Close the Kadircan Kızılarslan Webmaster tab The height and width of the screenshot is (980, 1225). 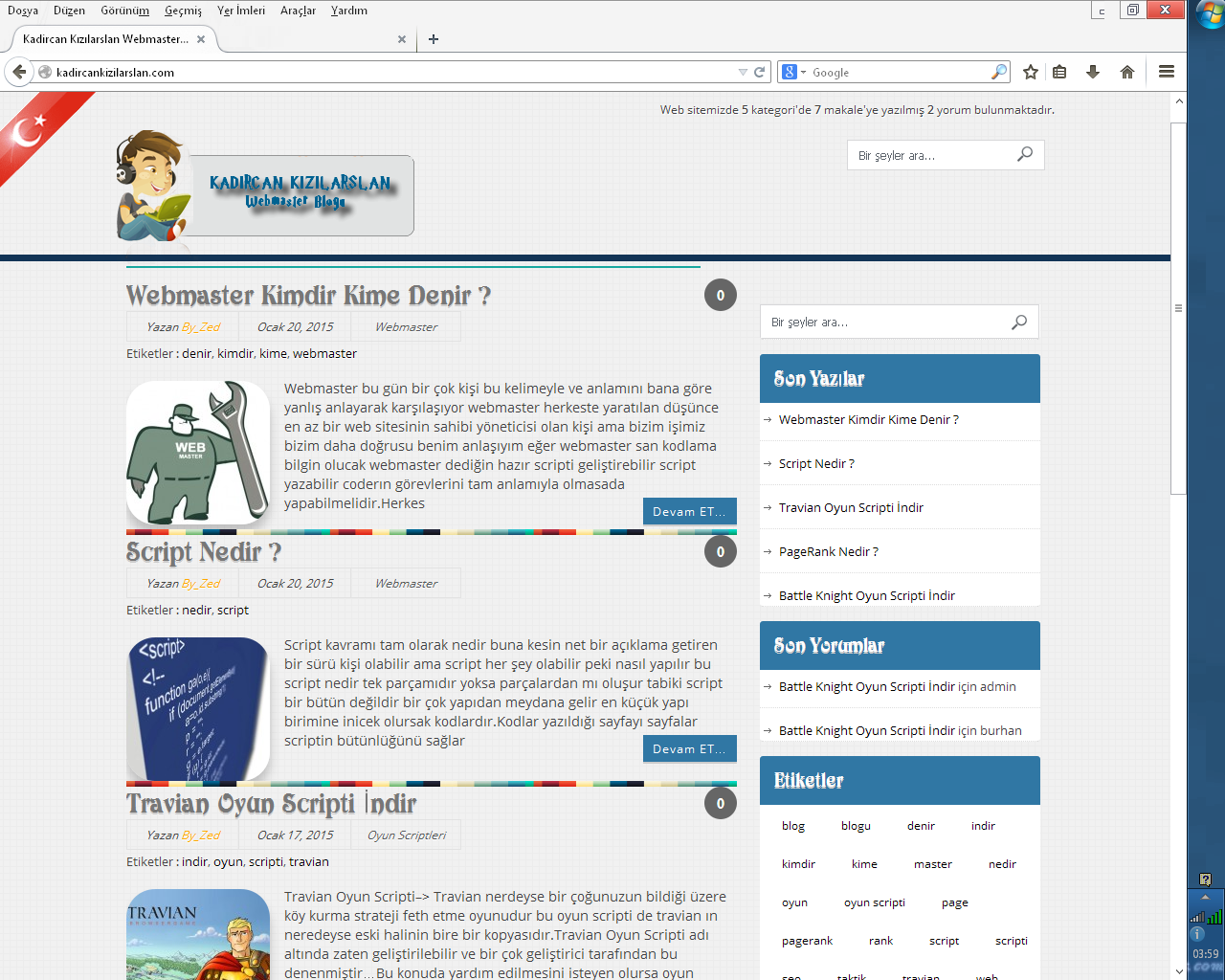tap(201, 39)
